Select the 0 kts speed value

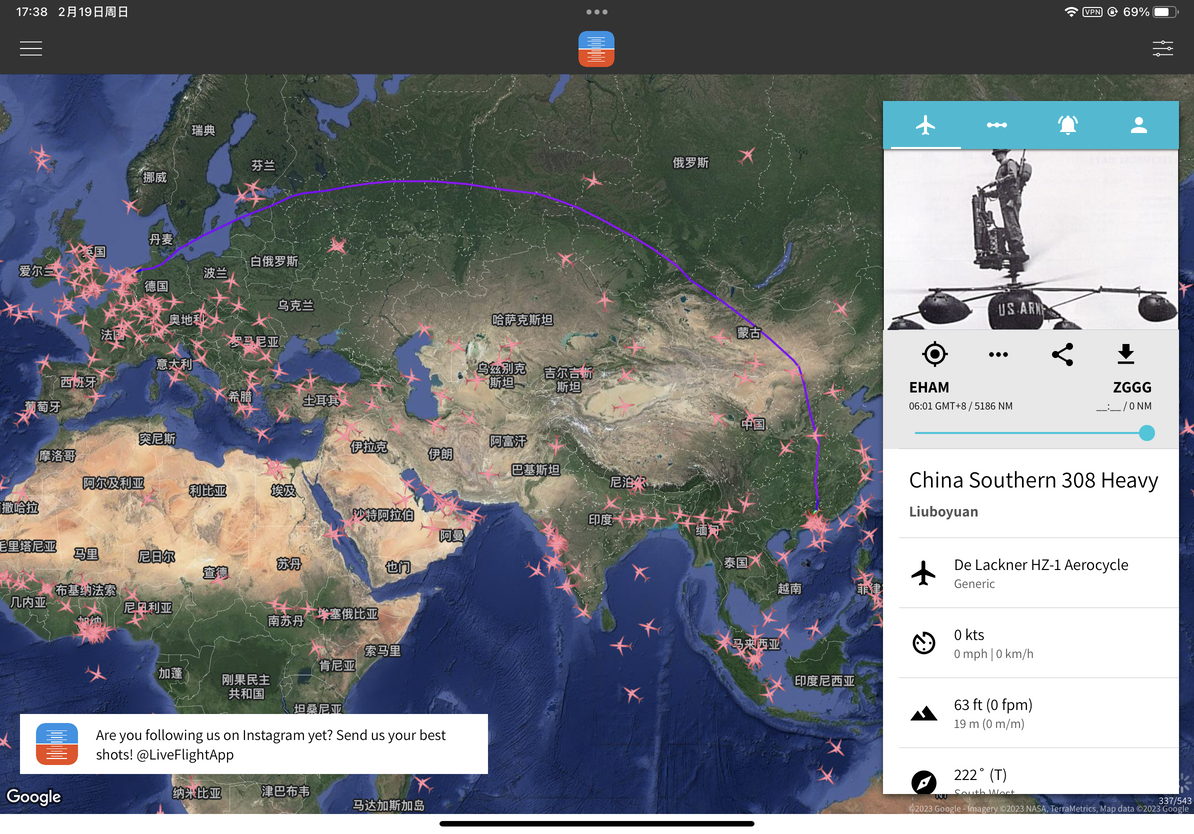(969, 635)
